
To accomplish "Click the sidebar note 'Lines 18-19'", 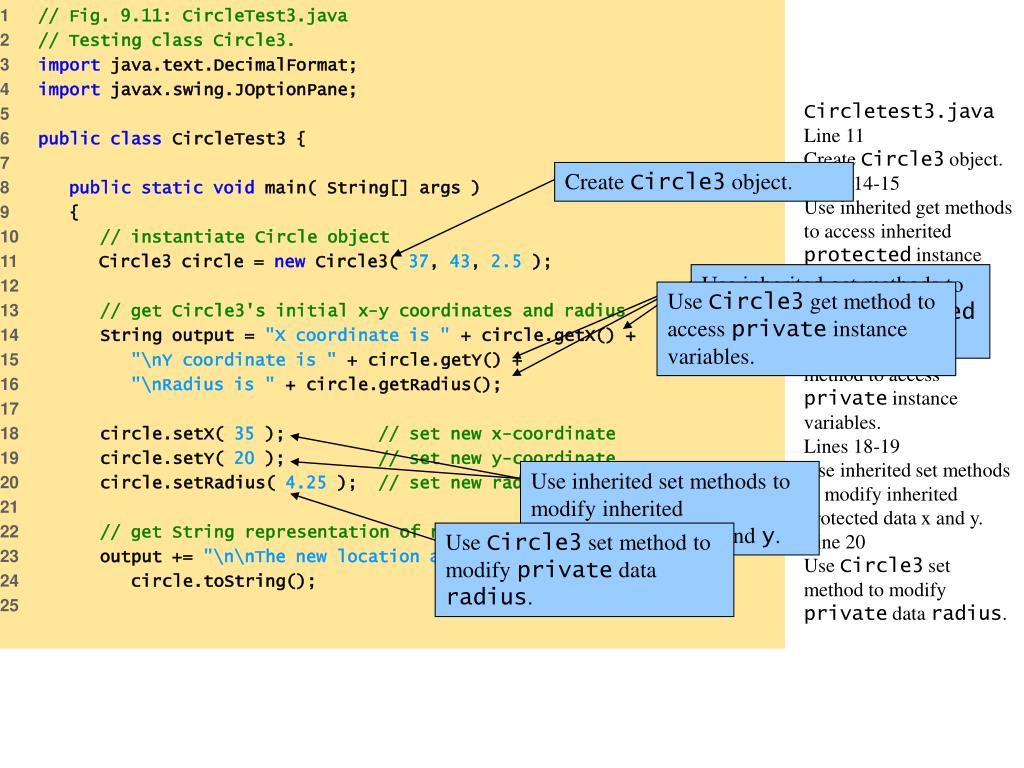I will pos(852,447).
